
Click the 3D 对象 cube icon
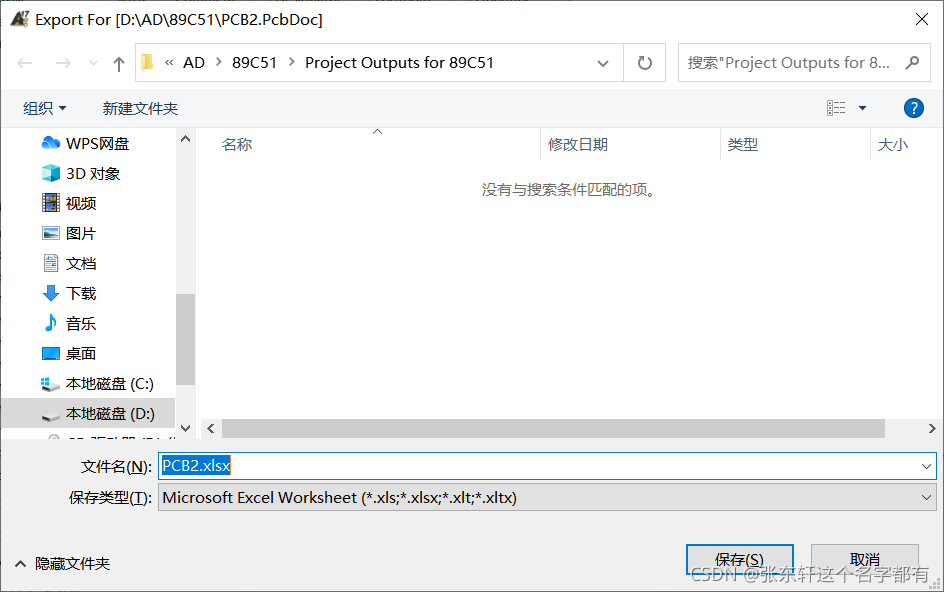click(51, 173)
